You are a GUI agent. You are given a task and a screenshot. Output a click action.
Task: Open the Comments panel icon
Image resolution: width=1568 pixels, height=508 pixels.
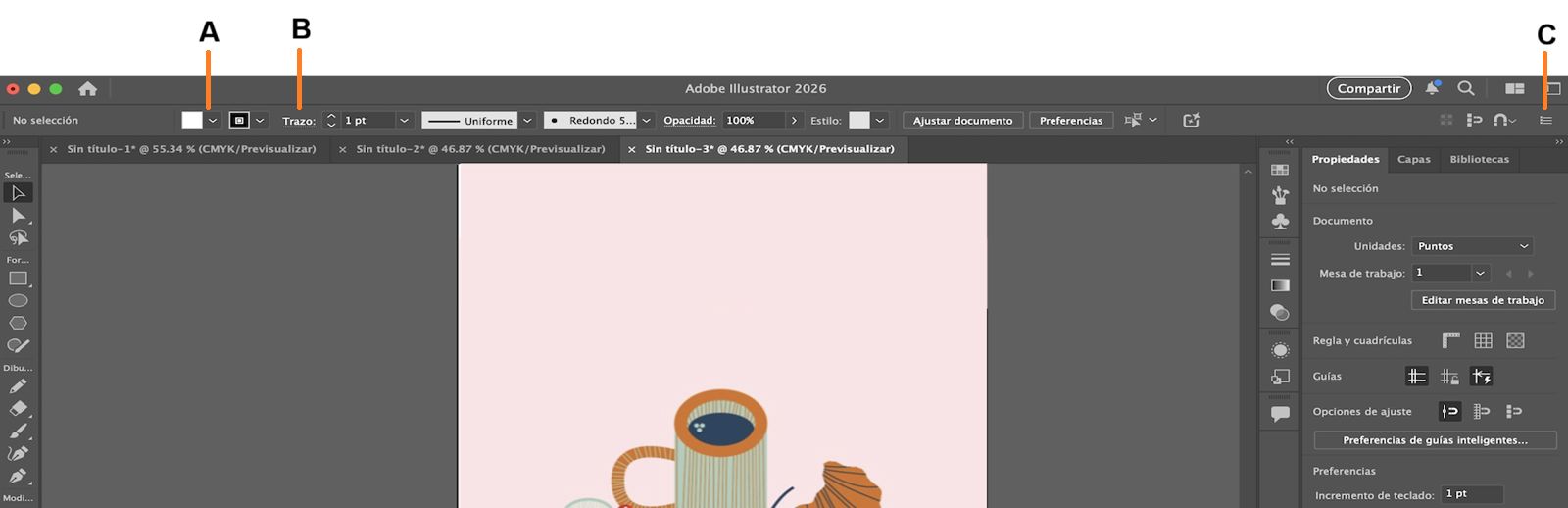[x=1280, y=414]
